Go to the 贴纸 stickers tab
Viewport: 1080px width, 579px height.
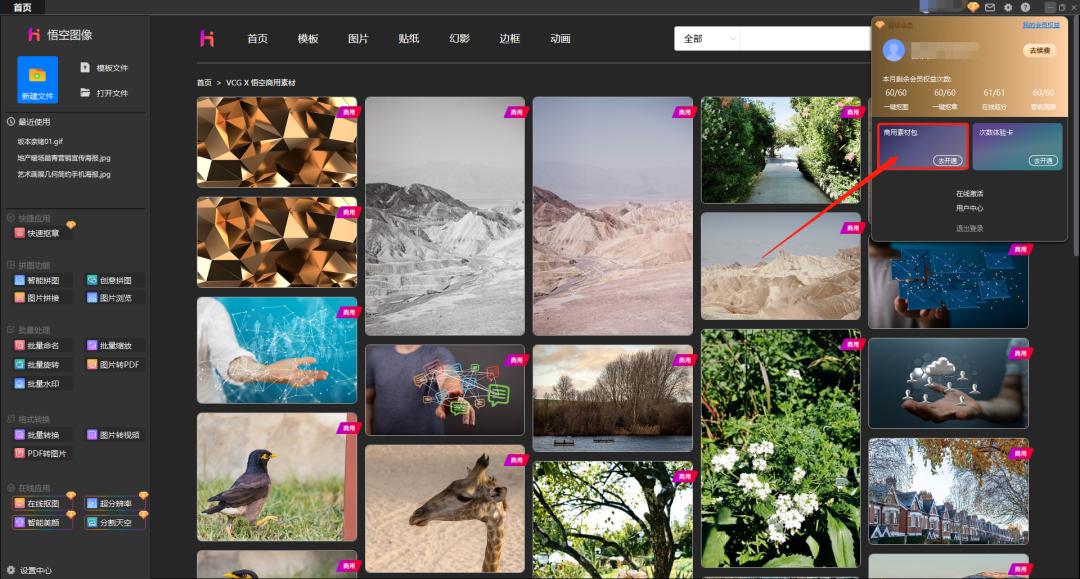coord(408,39)
